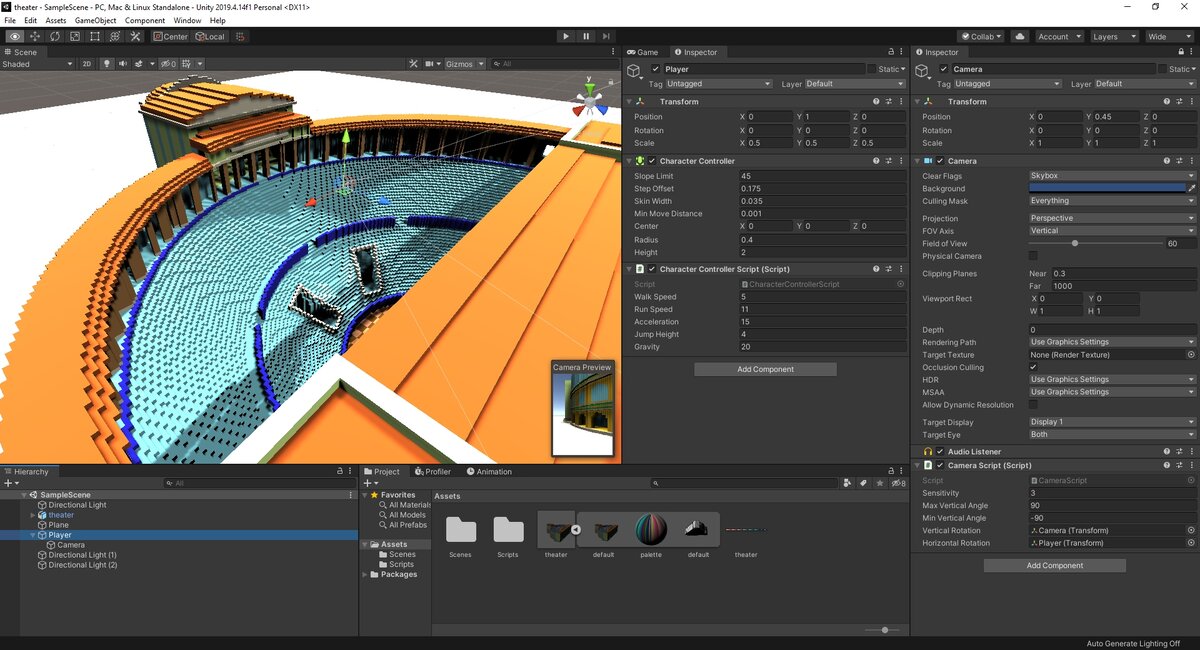Select the Hand tool in the toolbar

point(15,36)
